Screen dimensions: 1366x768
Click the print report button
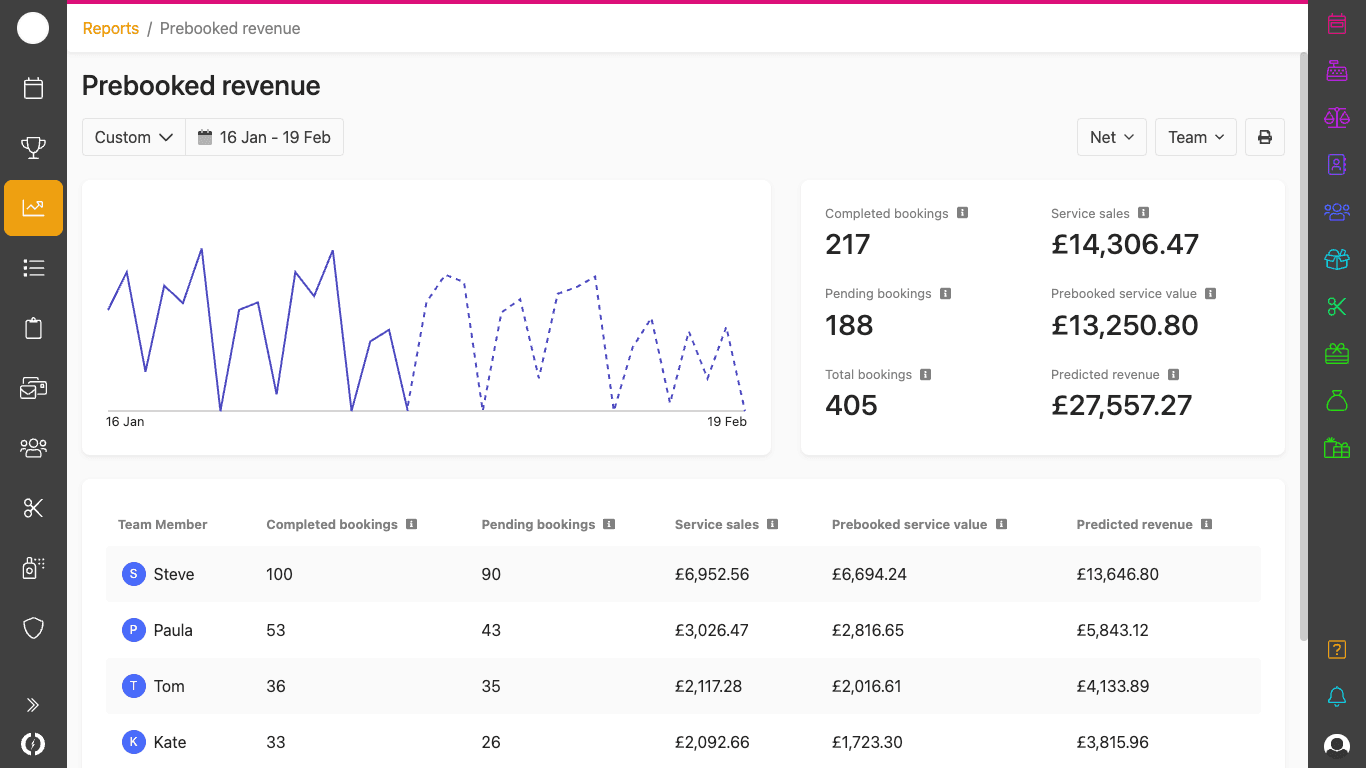tap(1264, 137)
